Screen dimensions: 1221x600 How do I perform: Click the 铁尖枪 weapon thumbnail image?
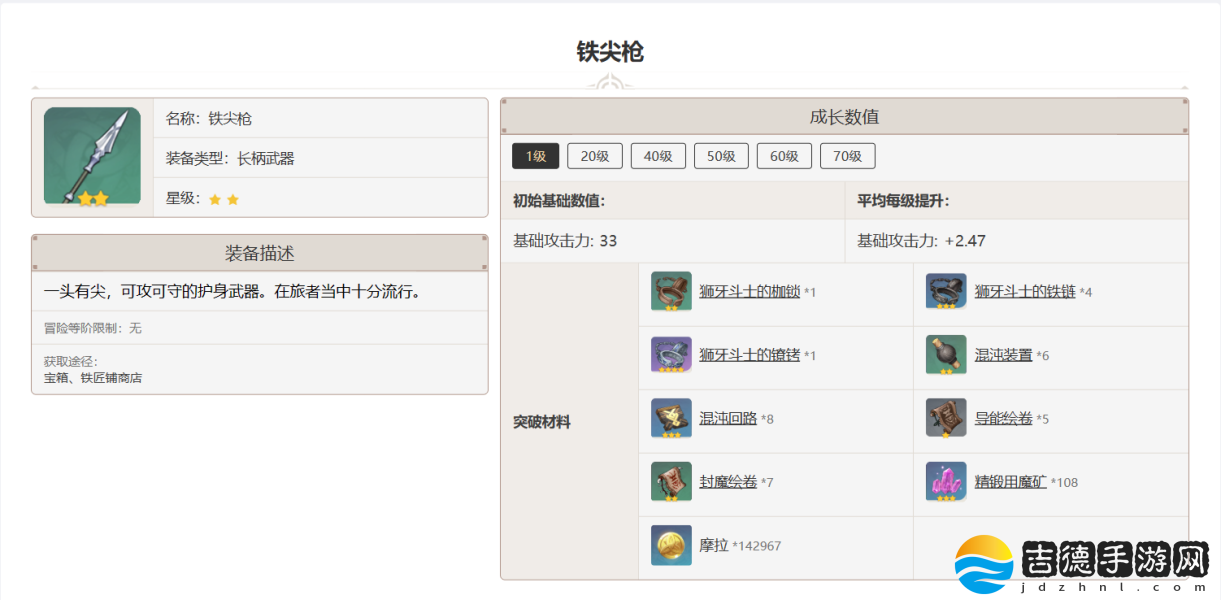pyautogui.click(x=92, y=157)
